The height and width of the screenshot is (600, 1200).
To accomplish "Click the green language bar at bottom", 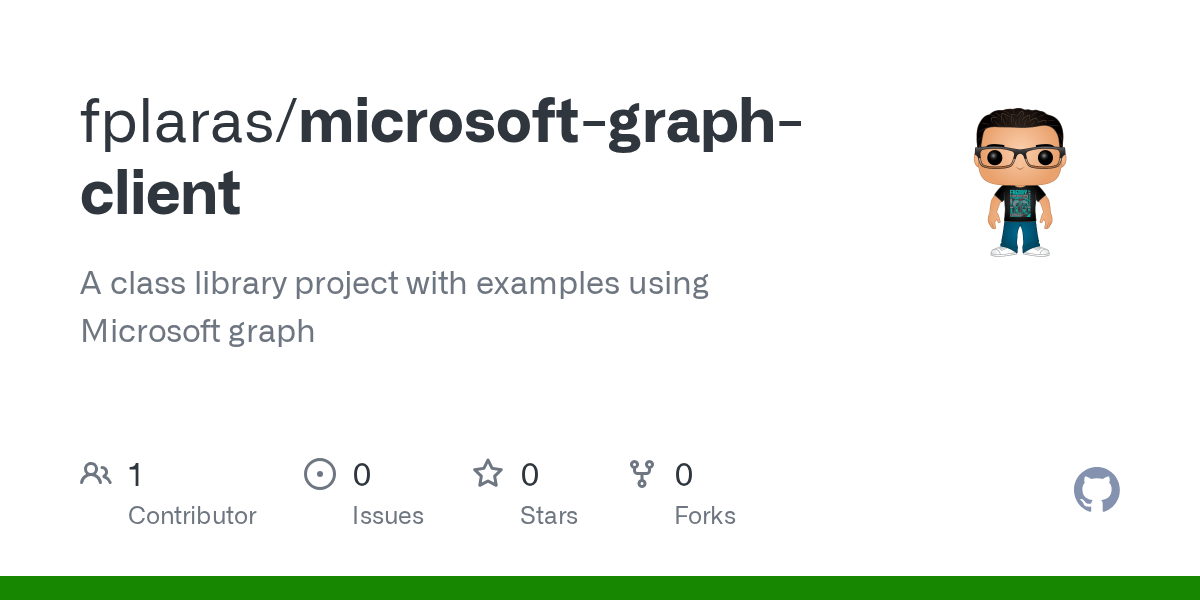I will 600,588.
